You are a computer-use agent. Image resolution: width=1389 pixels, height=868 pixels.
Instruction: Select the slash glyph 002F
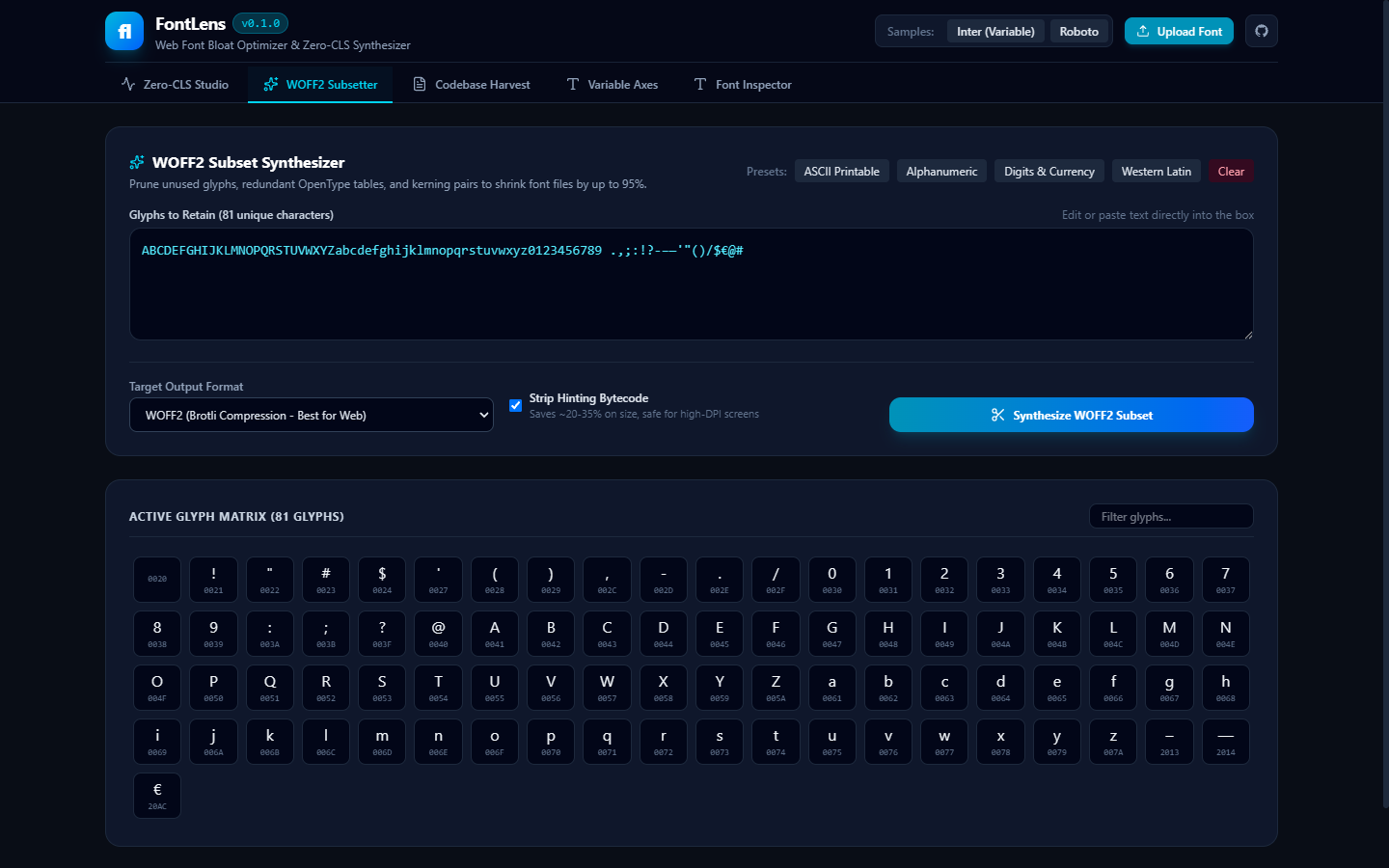[x=776, y=580]
